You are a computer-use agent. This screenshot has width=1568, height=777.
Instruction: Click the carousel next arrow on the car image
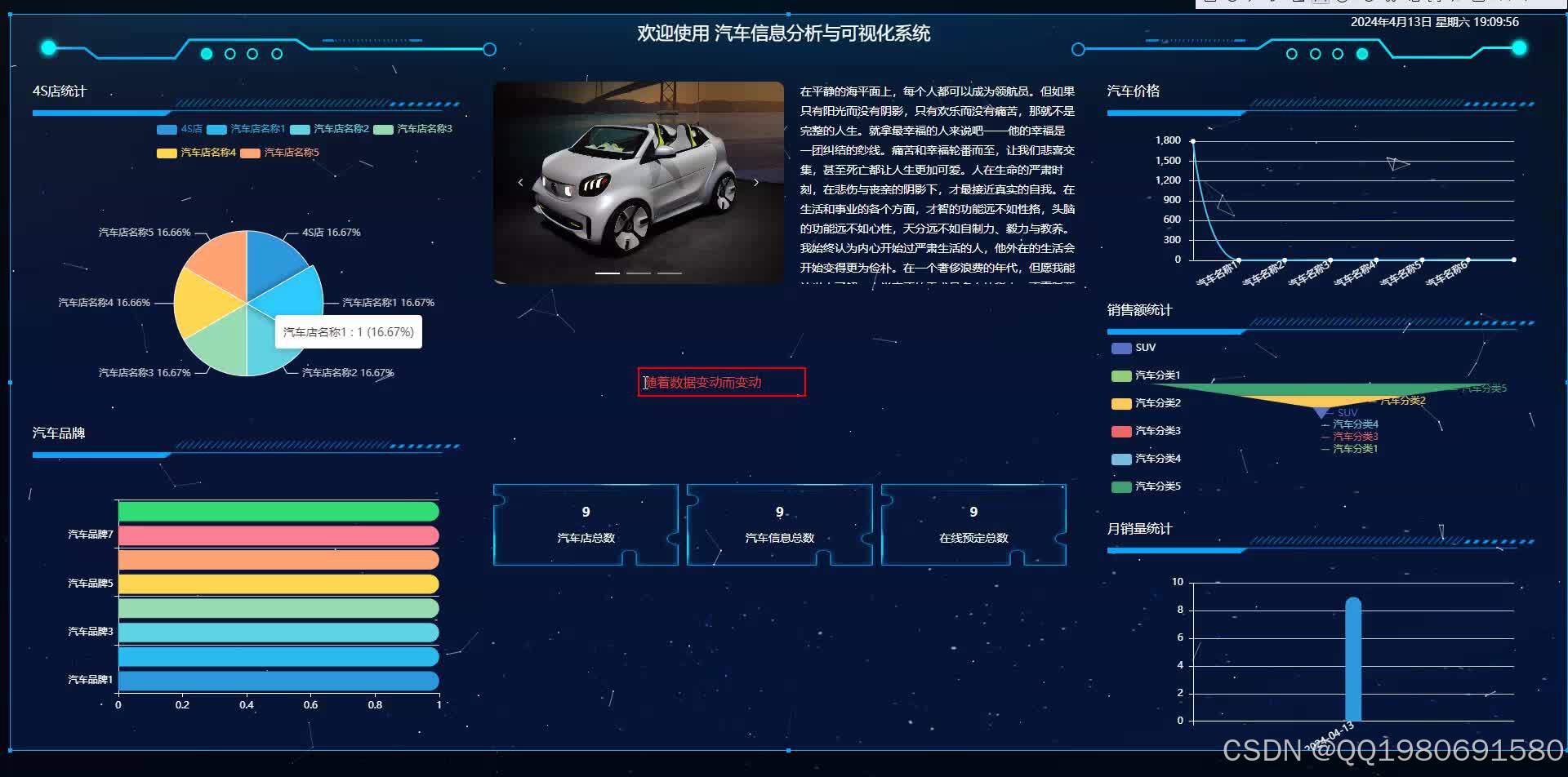point(756,181)
